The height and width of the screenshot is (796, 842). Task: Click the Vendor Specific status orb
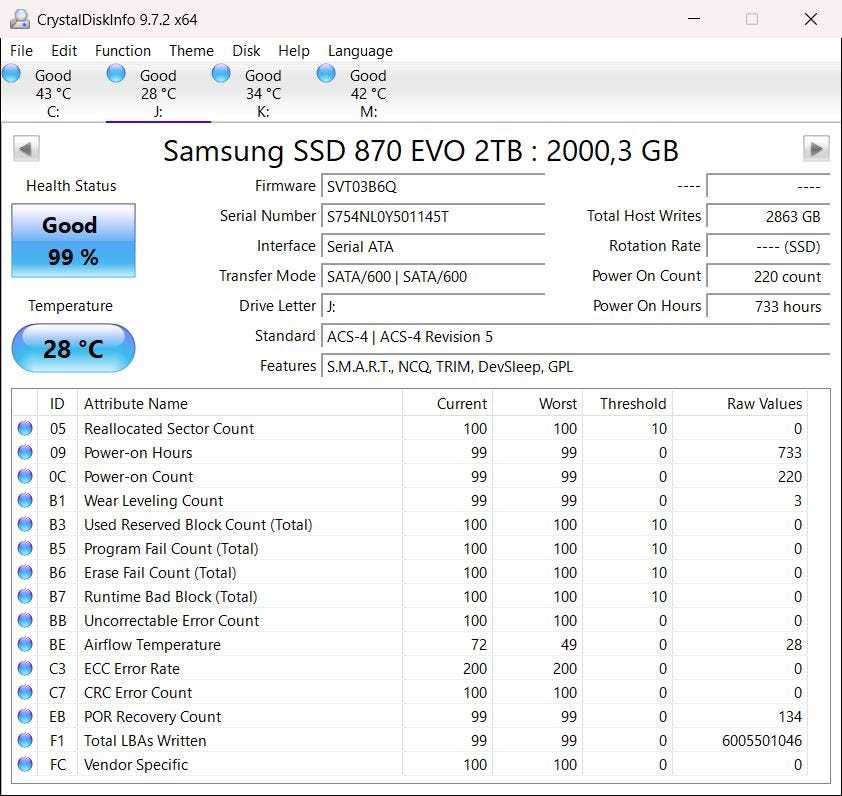(x=25, y=765)
